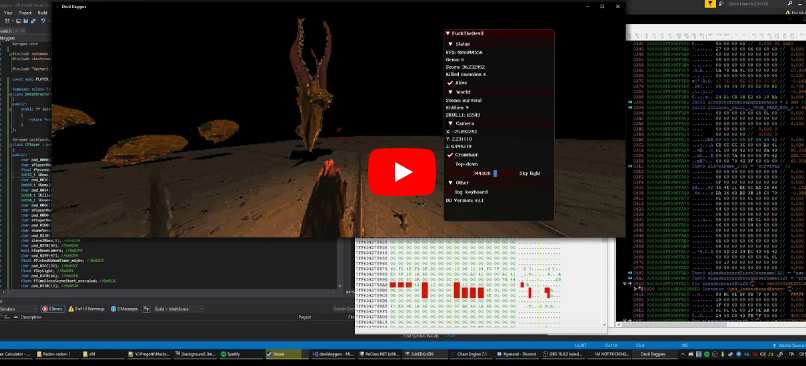
Task: Collapse the Status section in overlay
Action: pyautogui.click(x=451, y=44)
